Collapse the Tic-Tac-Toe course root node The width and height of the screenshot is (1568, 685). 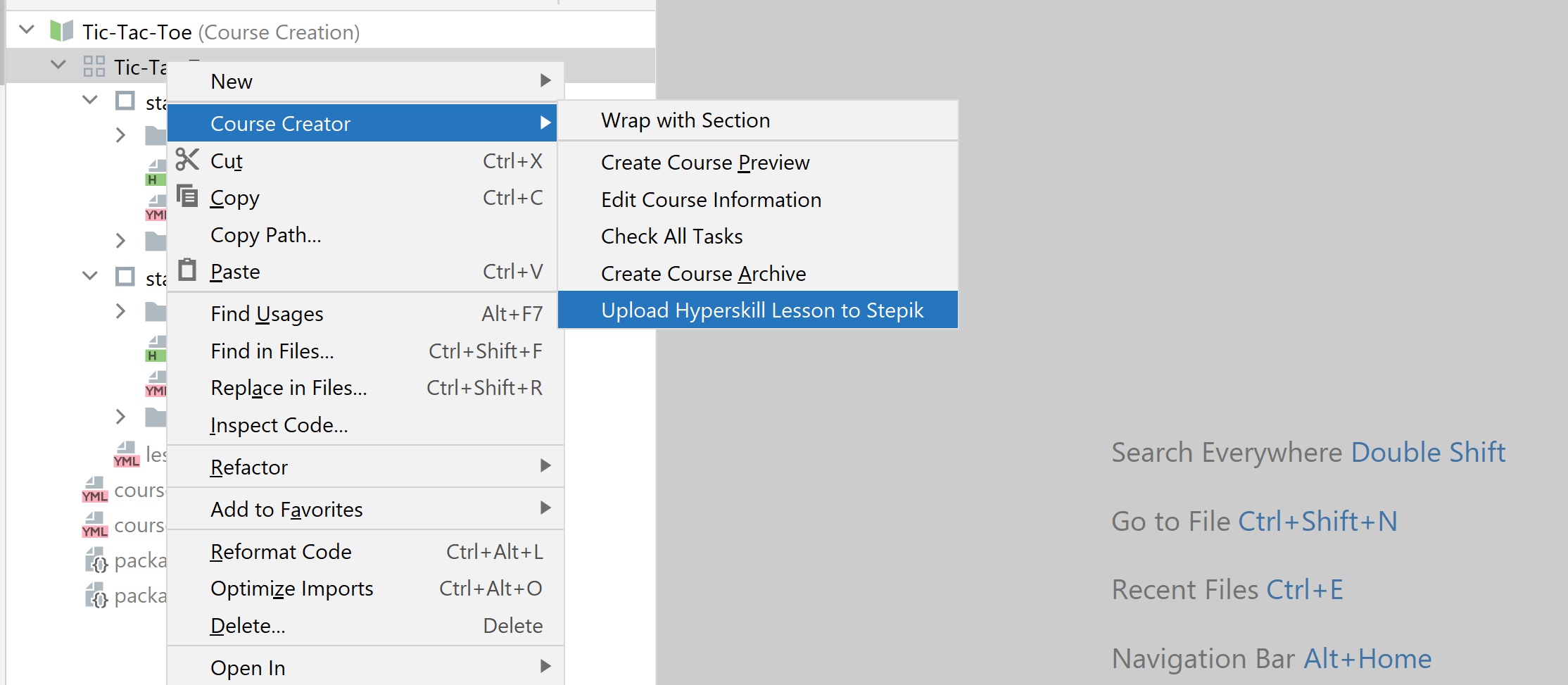coord(27,30)
